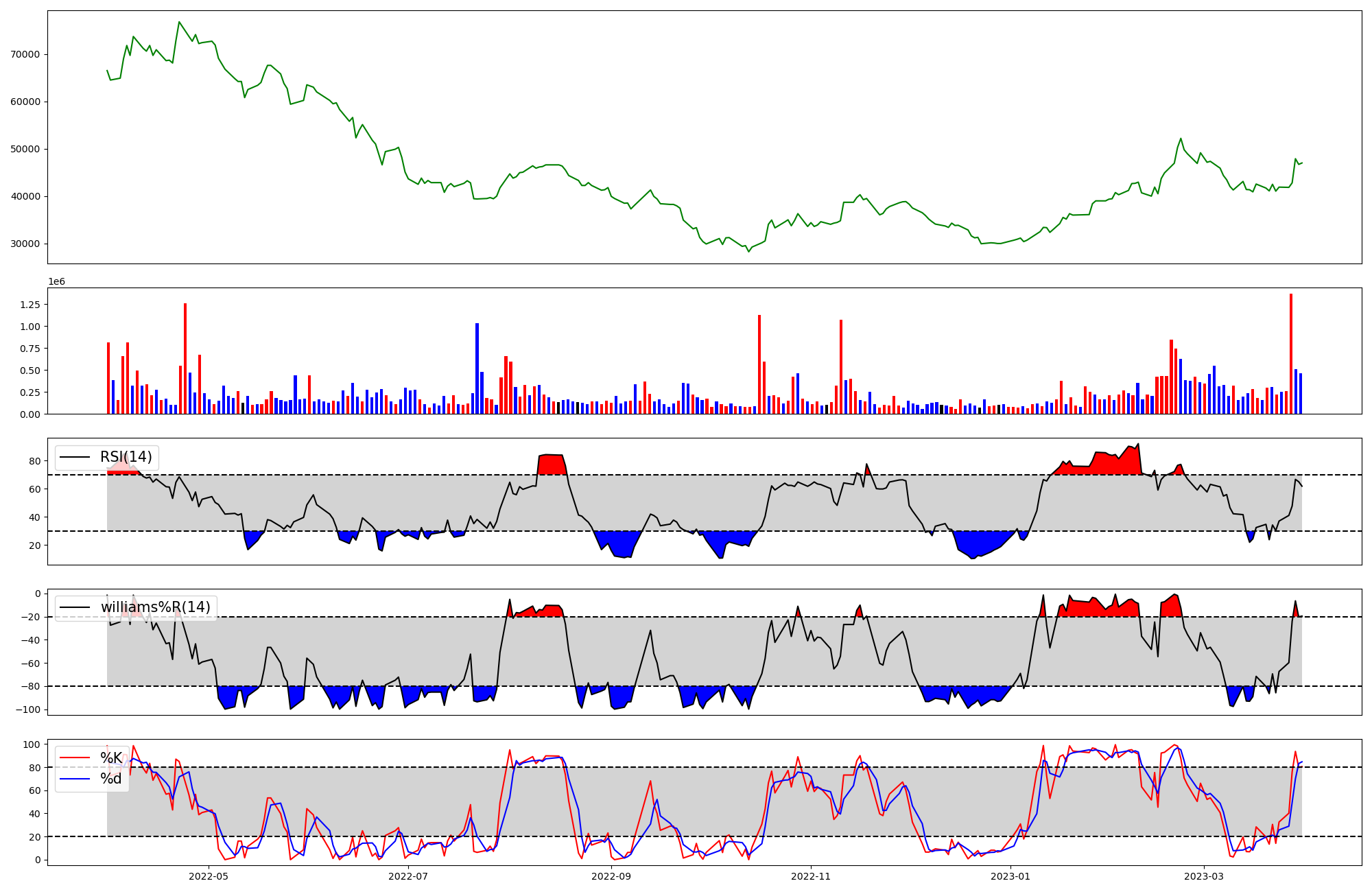Click the 1.25 volume axis tick label
The image size is (1372, 892).
pyautogui.click(x=29, y=305)
